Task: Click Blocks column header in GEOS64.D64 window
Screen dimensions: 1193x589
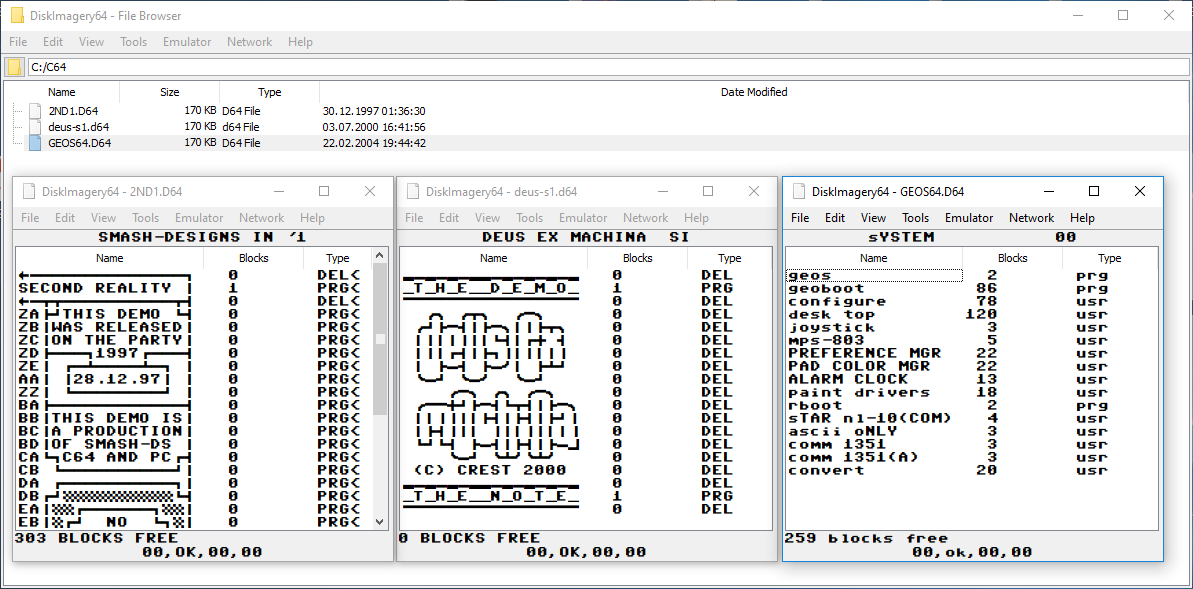Action: [1012, 258]
